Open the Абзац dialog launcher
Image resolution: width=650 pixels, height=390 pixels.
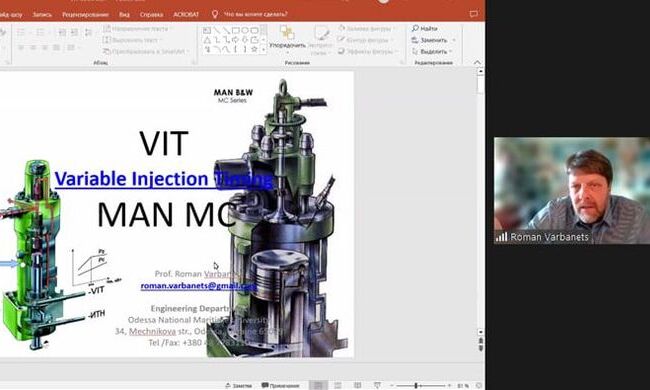[194, 63]
